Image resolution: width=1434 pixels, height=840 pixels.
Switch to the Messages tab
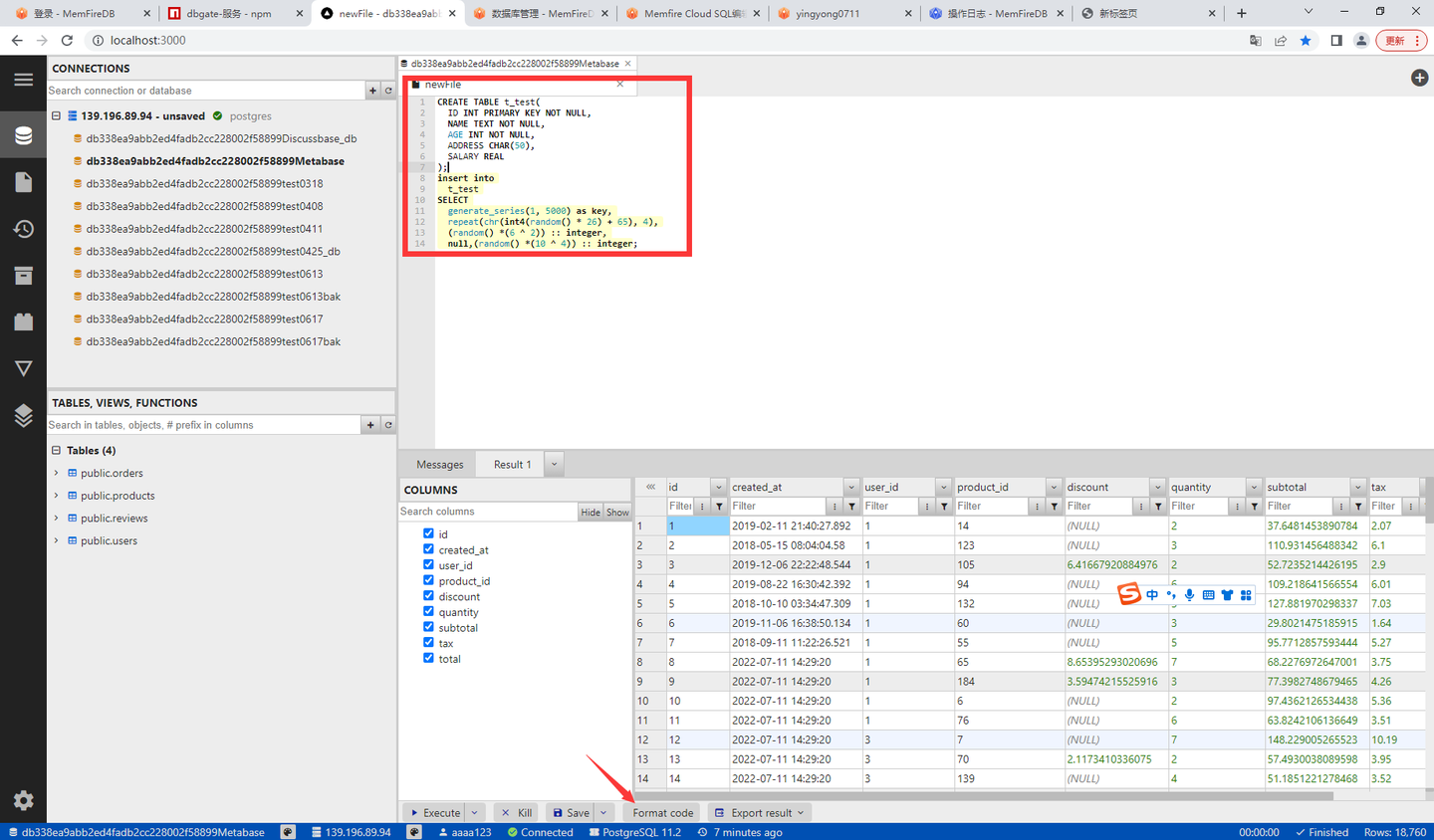[440, 465]
